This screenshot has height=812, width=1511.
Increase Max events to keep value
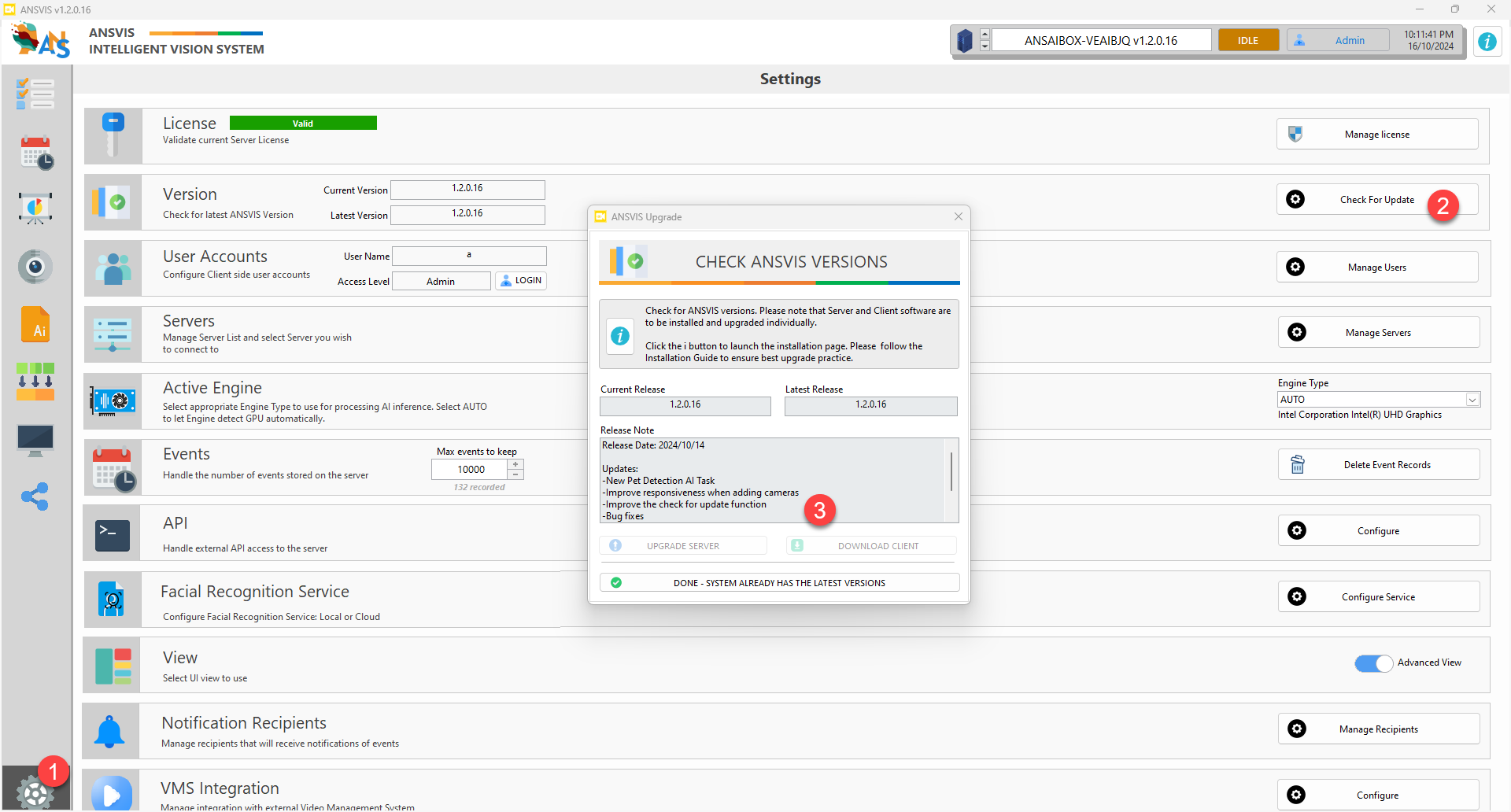click(515, 464)
